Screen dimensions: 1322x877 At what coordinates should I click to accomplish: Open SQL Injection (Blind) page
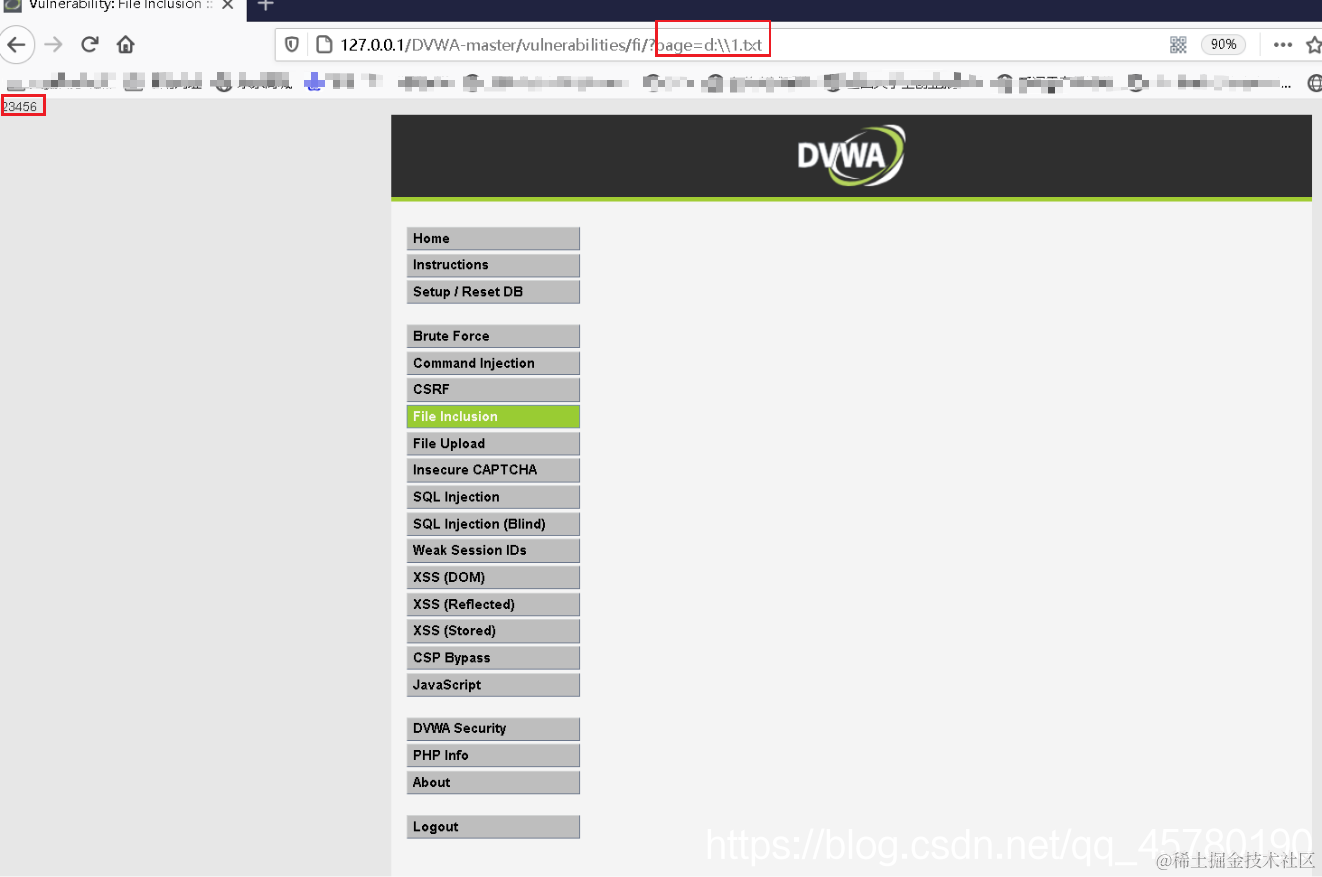pyautogui.click(x=493, y=524)
